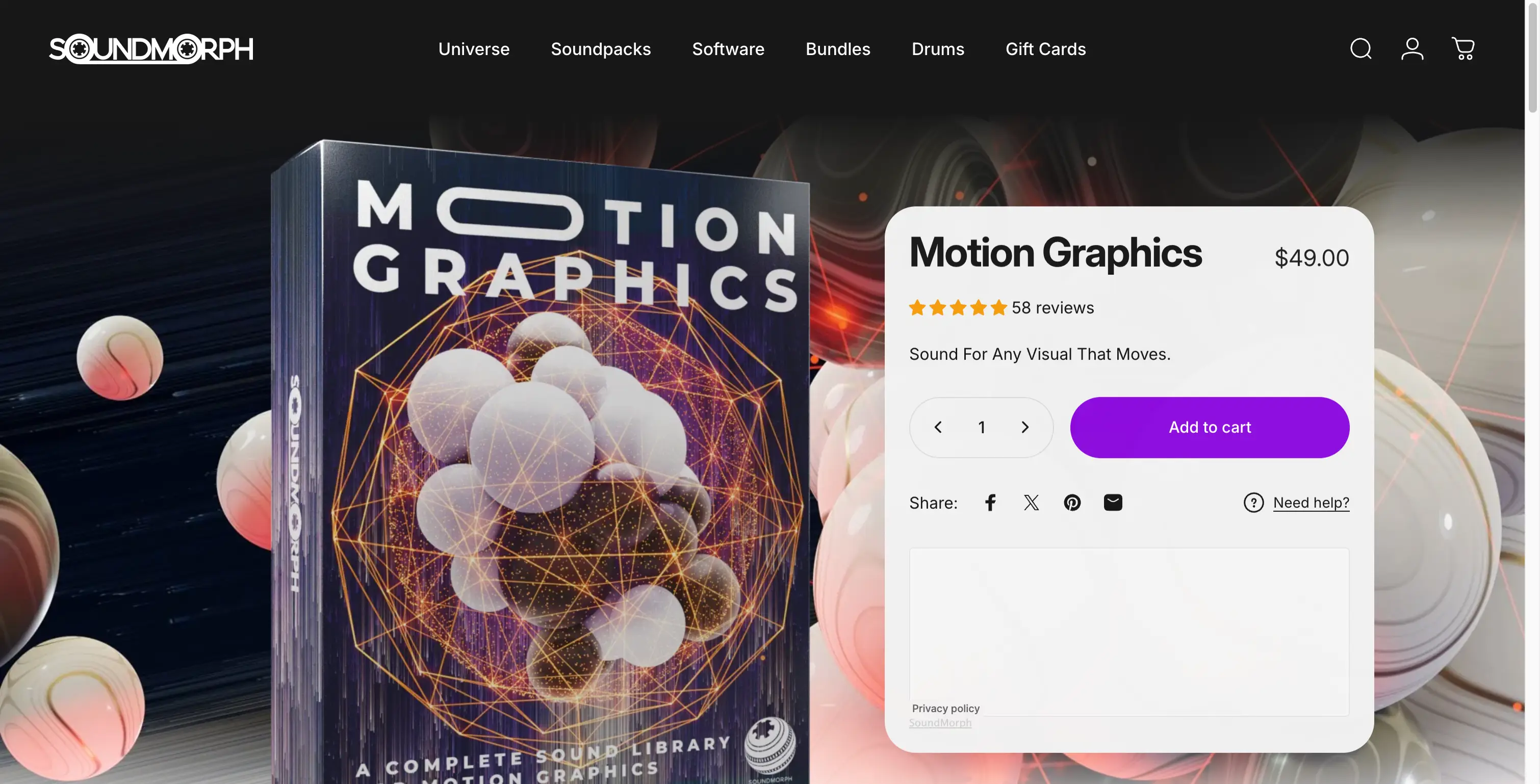
Task: Share the product via email
Action: [1113, 503]
